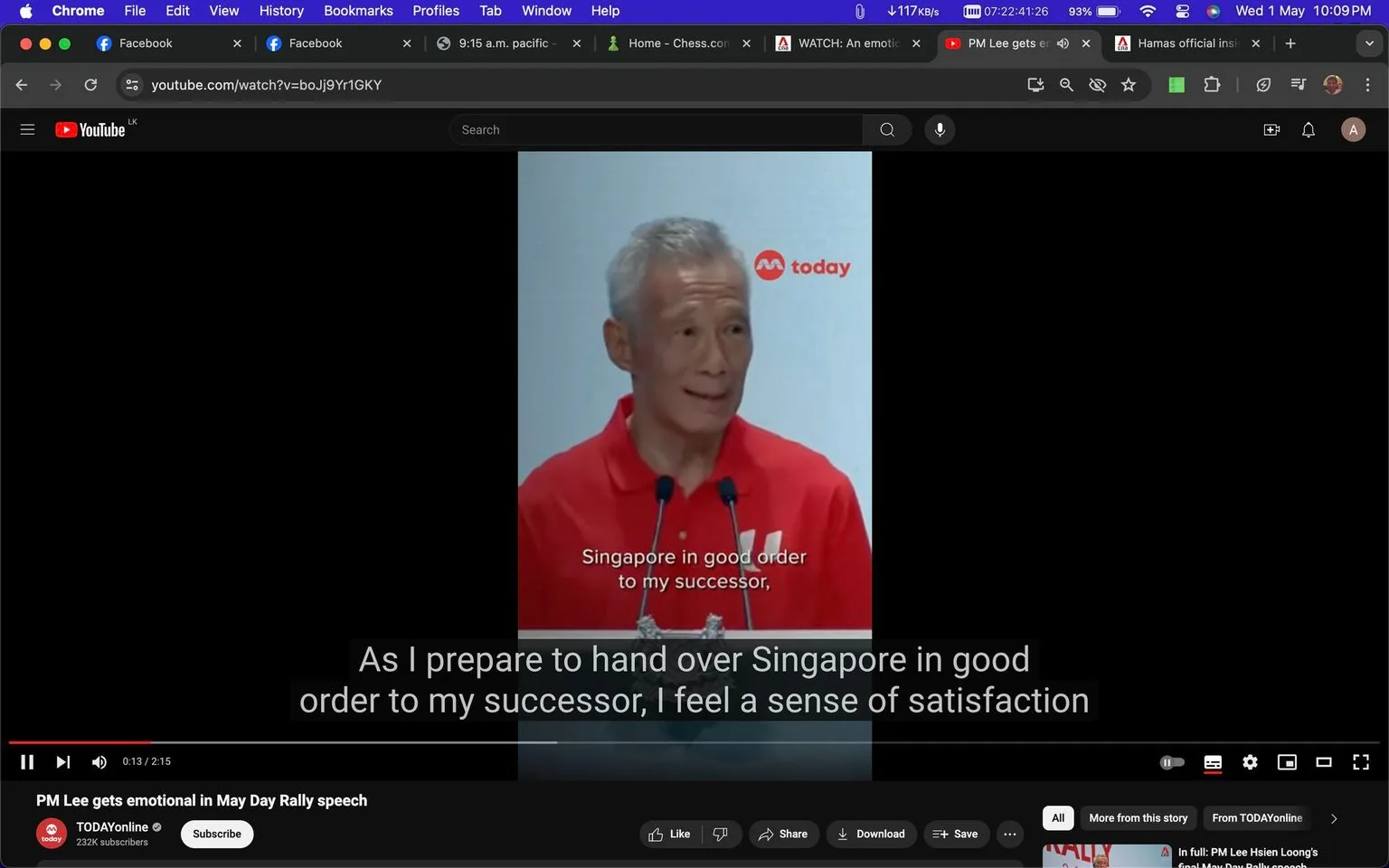Subscribe to TODAYonline
Image resolution: width=1389 pixels, height=868 pixels.
[216, 834]
